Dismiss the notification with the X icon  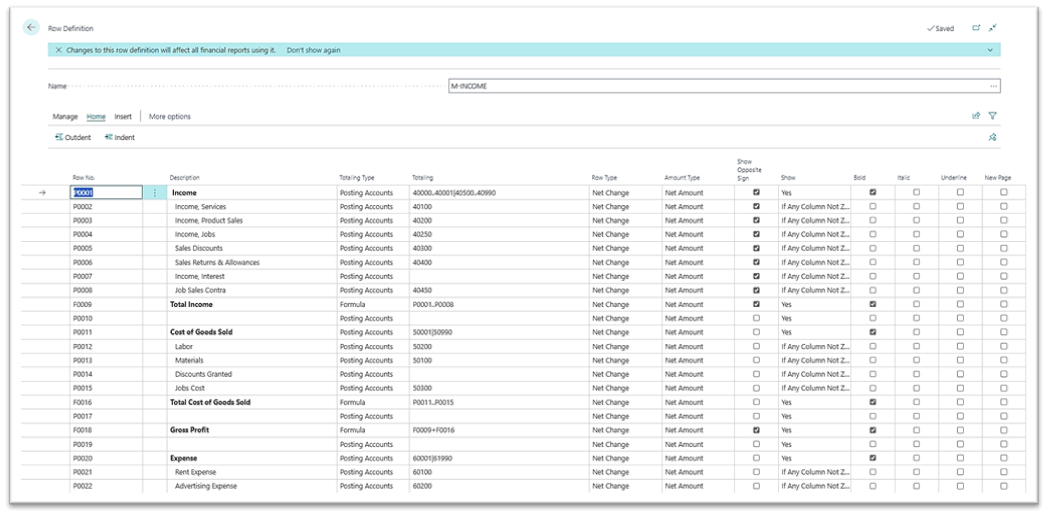click(58, 50)
